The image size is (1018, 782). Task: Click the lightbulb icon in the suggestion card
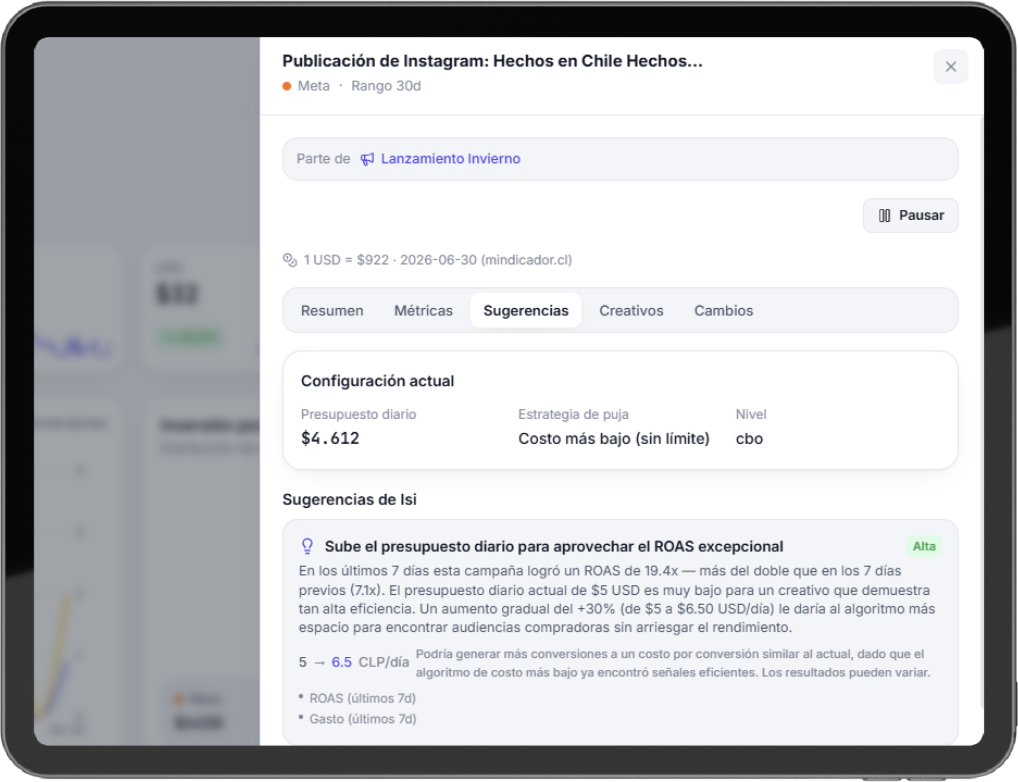click(307, 546)
